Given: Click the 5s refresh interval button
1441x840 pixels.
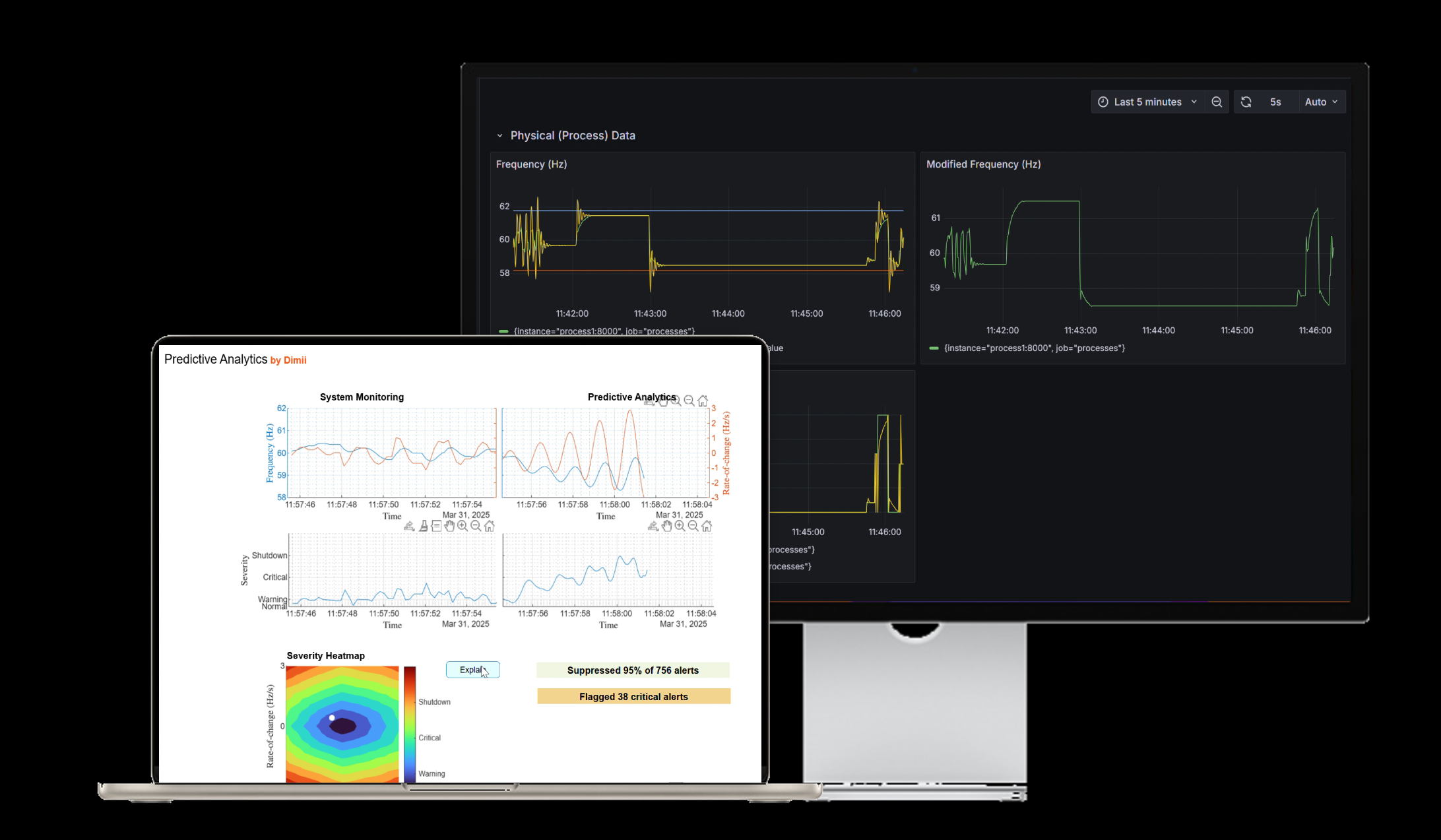Looking at the screenshot, I should tap(1275, 102).
